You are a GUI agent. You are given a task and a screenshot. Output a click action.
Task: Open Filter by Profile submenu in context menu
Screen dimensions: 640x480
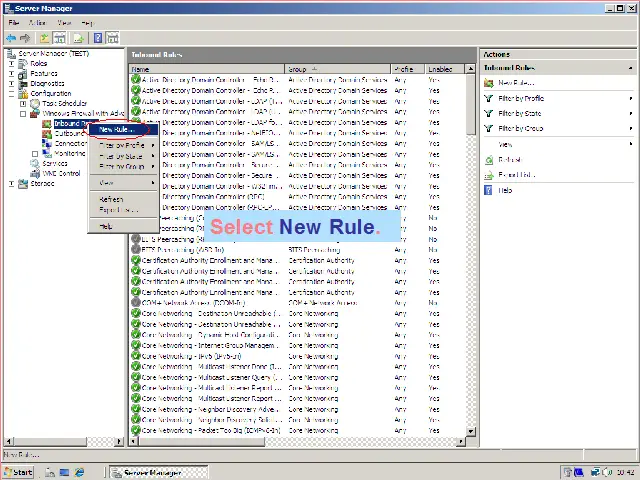(x=122, y=145)
